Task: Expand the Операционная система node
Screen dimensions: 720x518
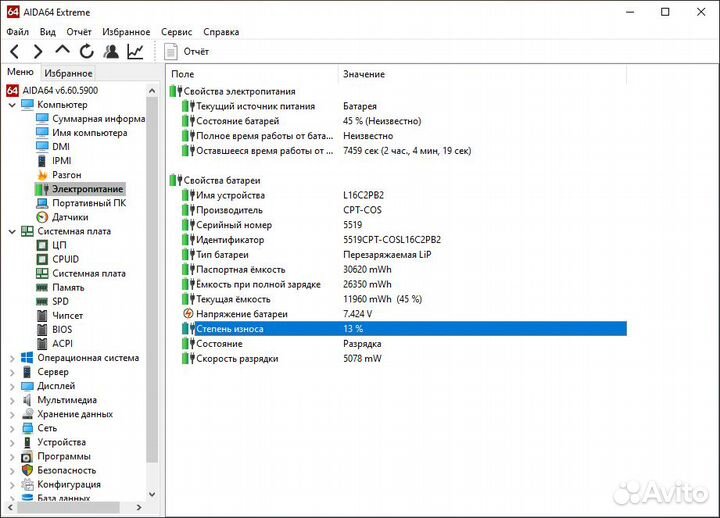Action: tap(12, 358)
